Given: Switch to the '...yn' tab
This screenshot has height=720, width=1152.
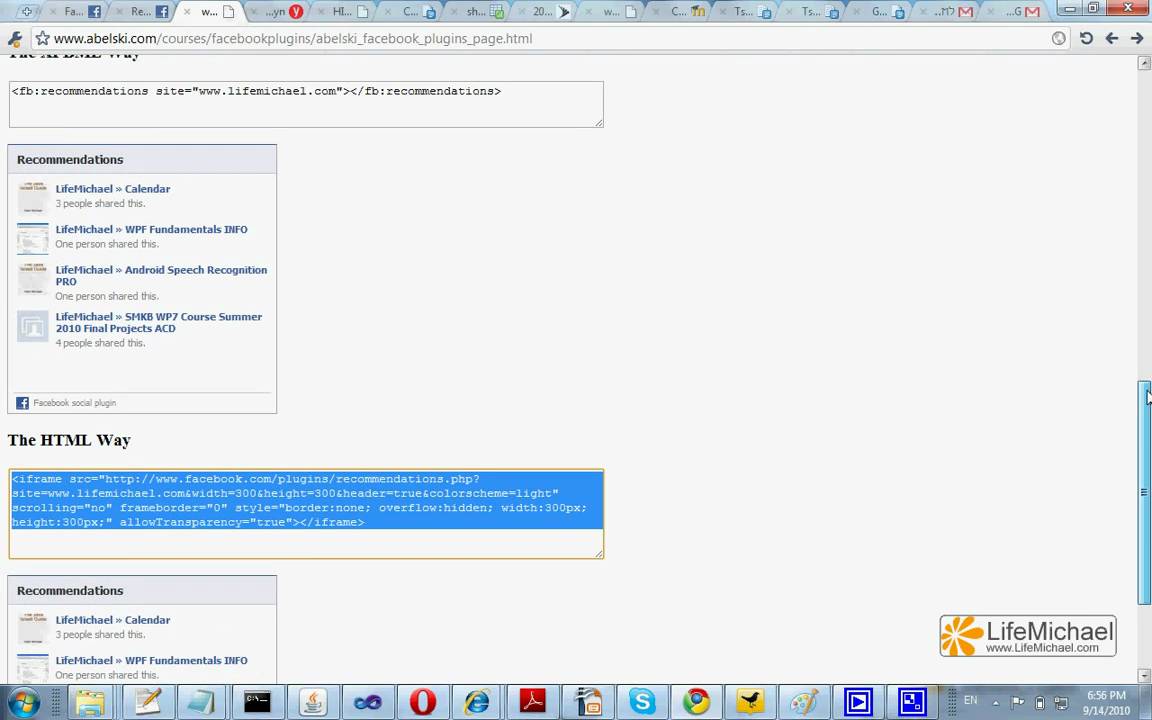Looking at the screenshot, I should (278, 11).
